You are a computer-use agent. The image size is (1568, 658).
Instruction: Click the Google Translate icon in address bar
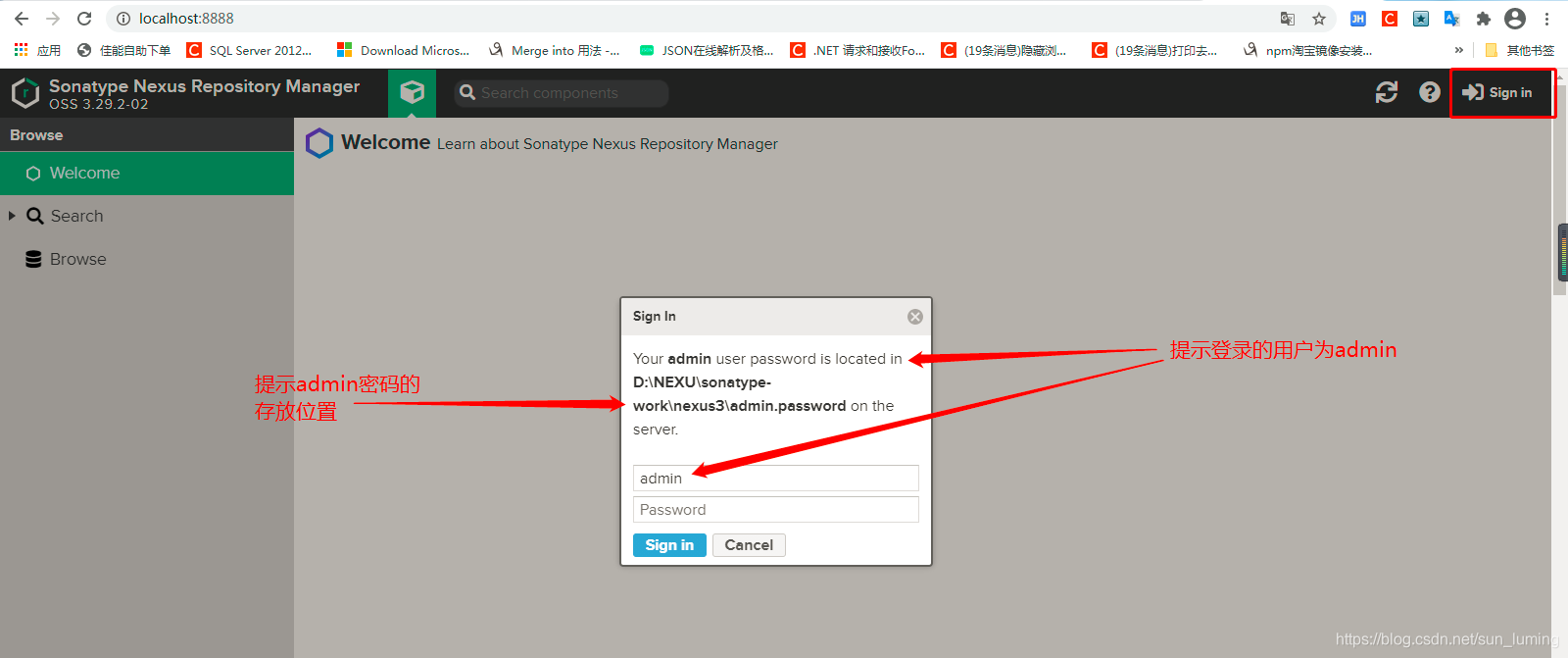pyautogui.click(x=1288, y=19)
